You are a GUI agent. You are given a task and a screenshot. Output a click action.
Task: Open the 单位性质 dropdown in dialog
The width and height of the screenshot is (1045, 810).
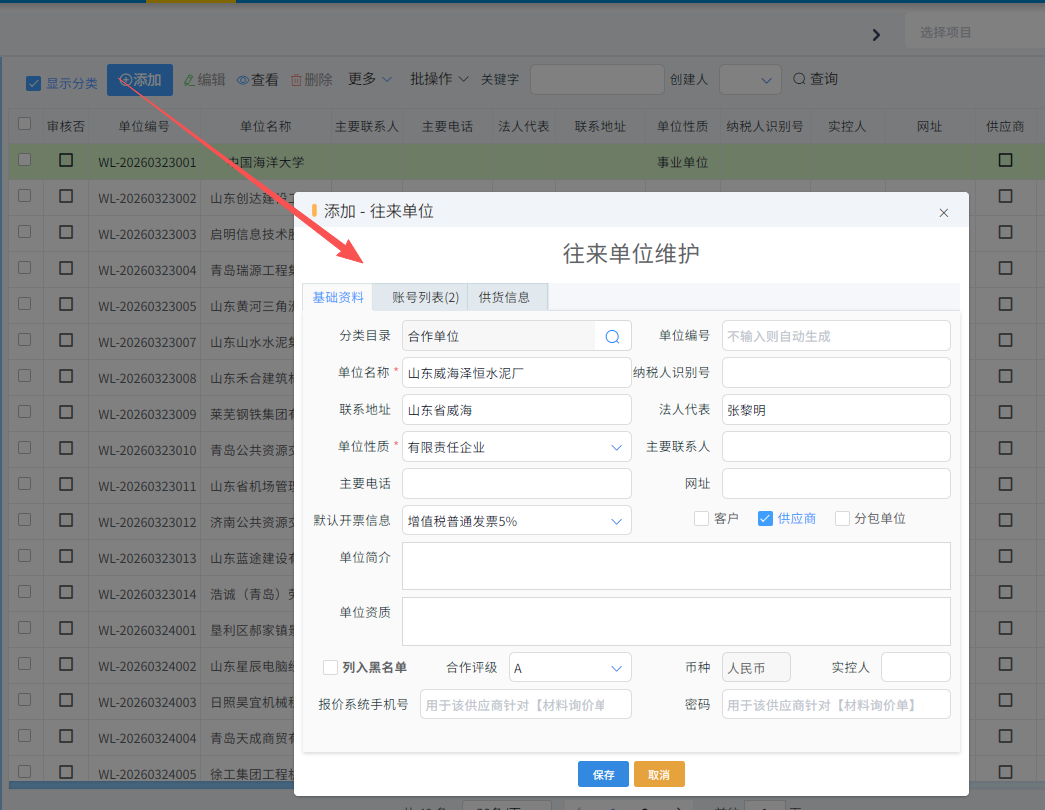tap(517, 447)
